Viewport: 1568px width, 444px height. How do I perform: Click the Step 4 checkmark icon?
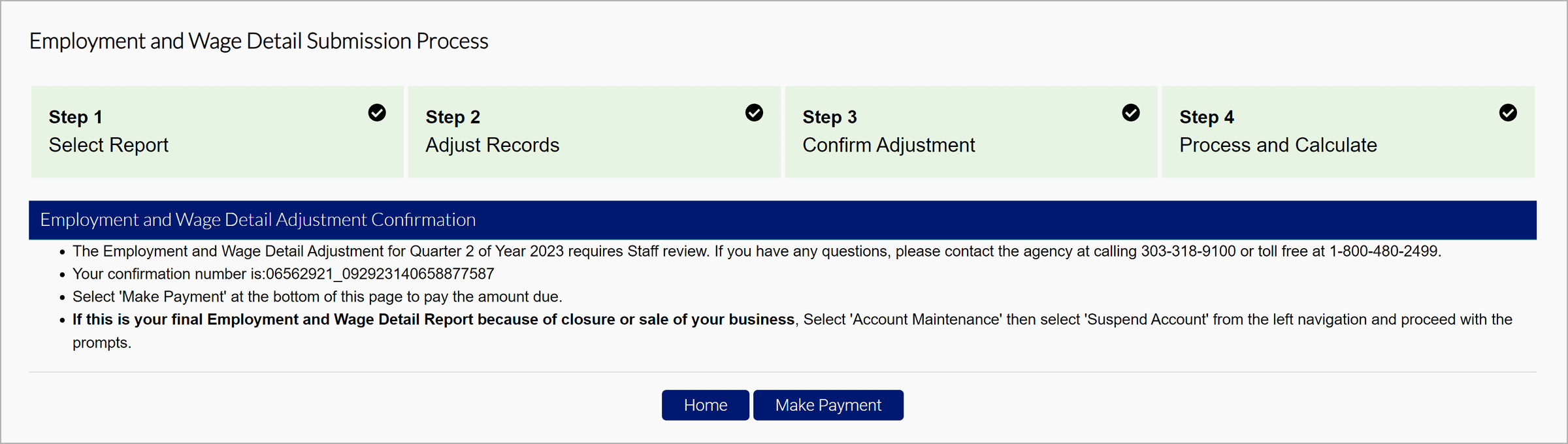click(1508, 113)
